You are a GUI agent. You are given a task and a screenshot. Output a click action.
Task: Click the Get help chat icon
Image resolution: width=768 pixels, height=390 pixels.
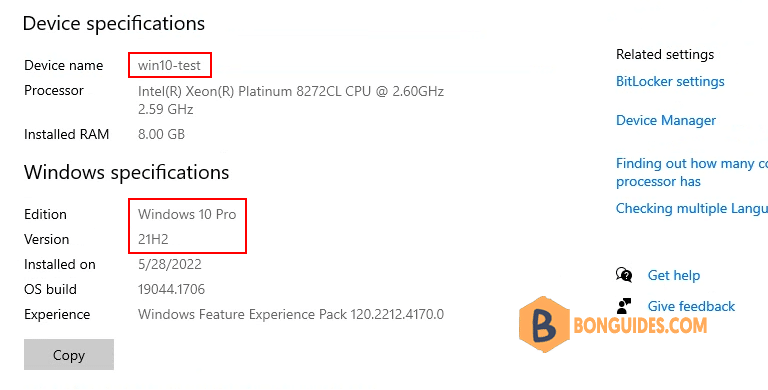coord(624,275)
